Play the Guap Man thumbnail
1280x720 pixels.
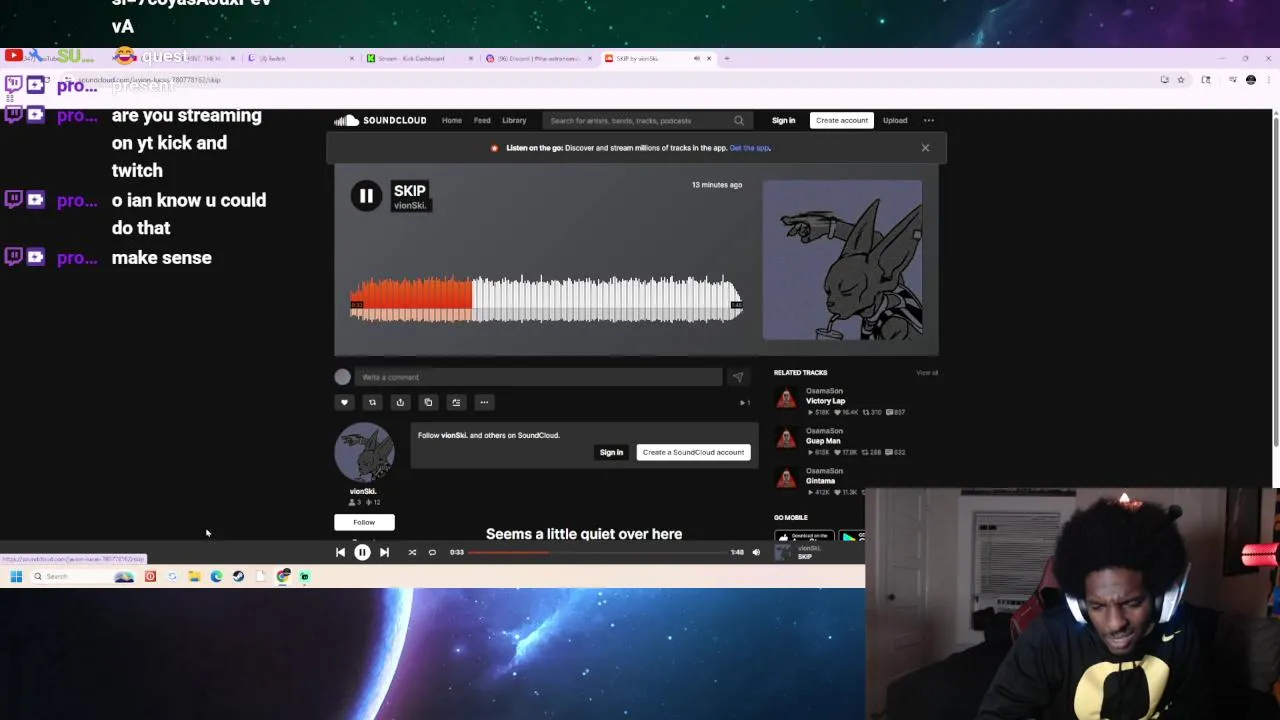click(x=787, y=439)
